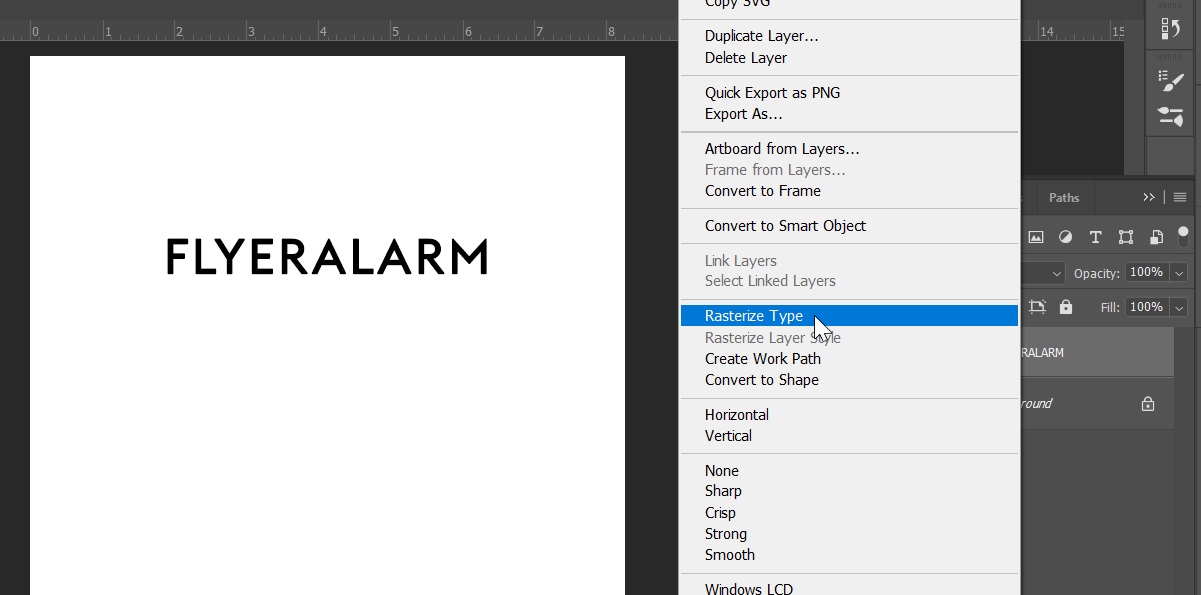Filter layers by smart object icon
Image resolution: width=1201 pixels, height=595 pixels.
1156,237
